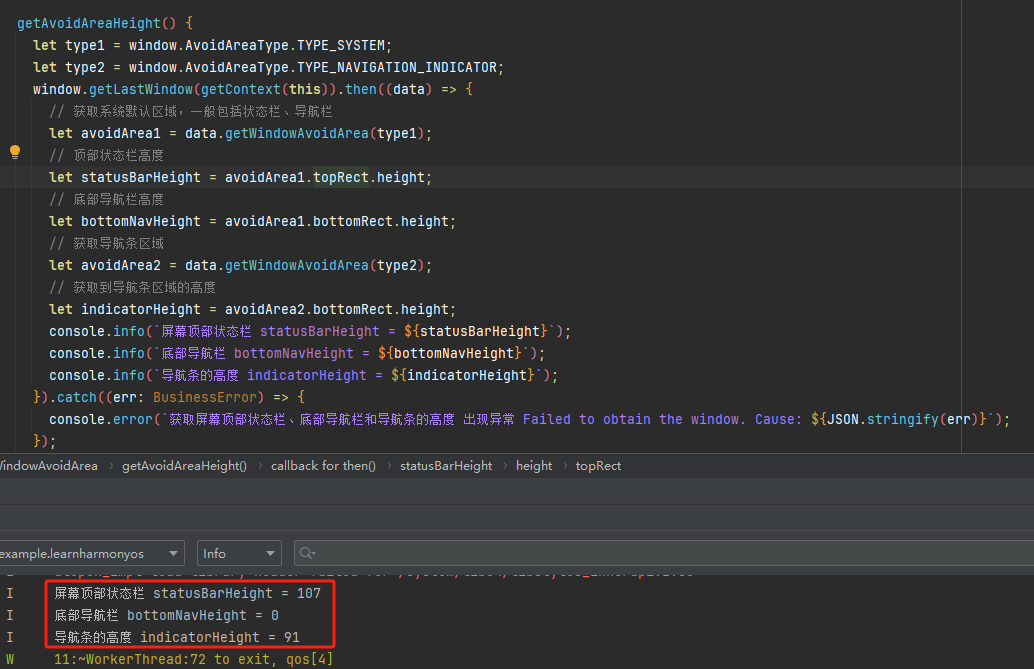Screen dimensions: 1034x669
Task: Select getAvoidAreaHeight() breadcrumb
Action: pos(184,466)
